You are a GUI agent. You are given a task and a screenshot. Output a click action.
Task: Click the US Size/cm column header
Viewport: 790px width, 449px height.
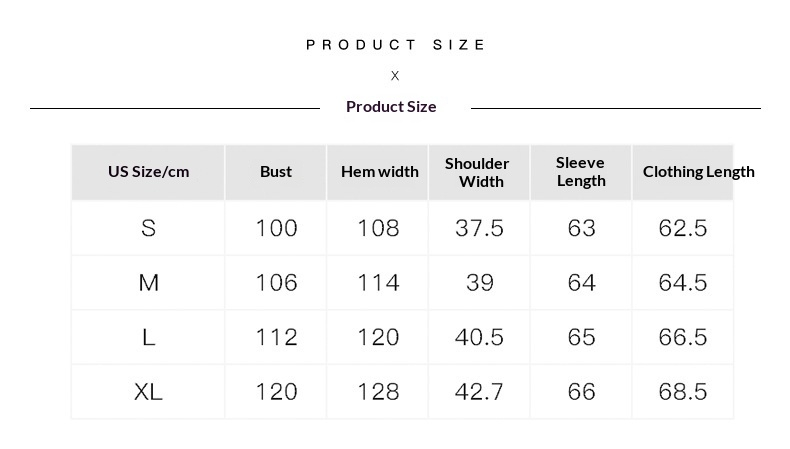point(148,172)
